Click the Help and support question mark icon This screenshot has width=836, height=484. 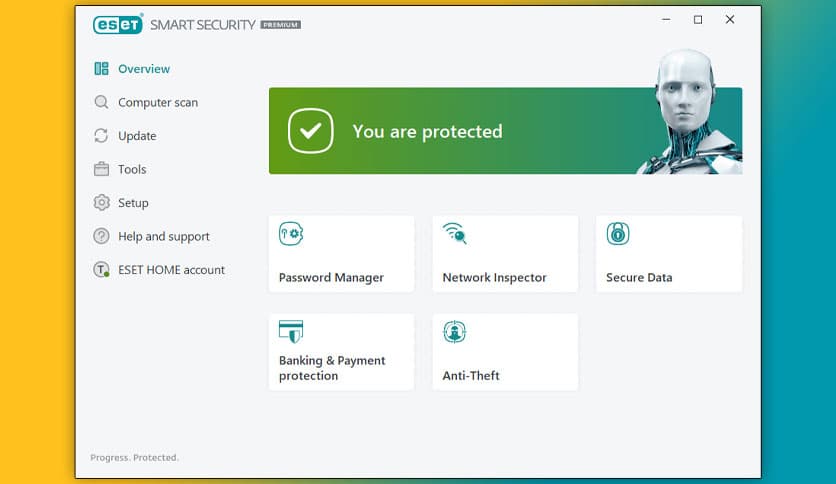pyautogui.click(x=101, y=236)
